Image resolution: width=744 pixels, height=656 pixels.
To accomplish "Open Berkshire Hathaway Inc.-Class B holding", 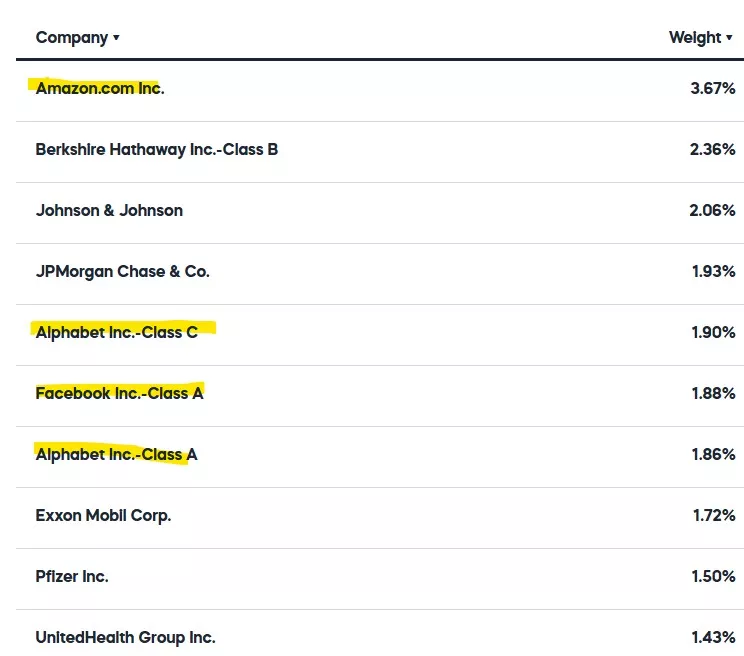I will point(157,149).
